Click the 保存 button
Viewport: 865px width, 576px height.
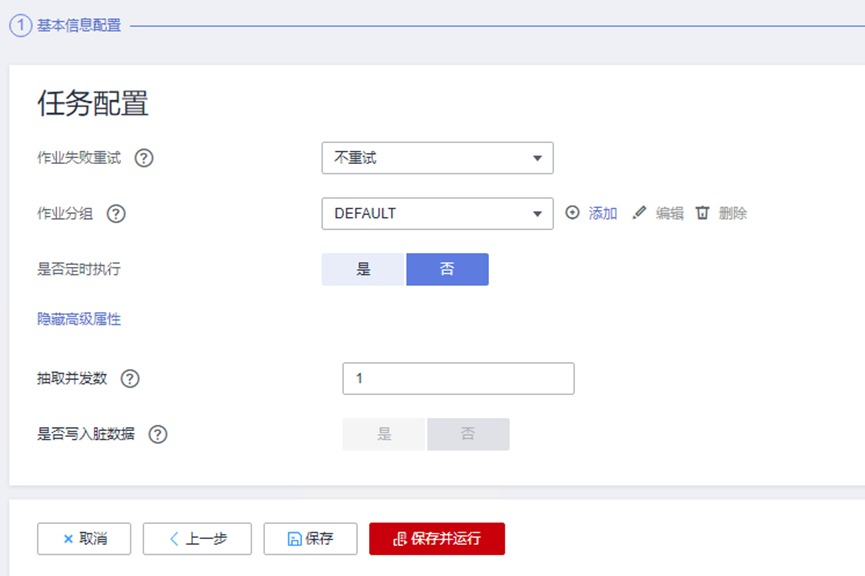tap(310, 538)
